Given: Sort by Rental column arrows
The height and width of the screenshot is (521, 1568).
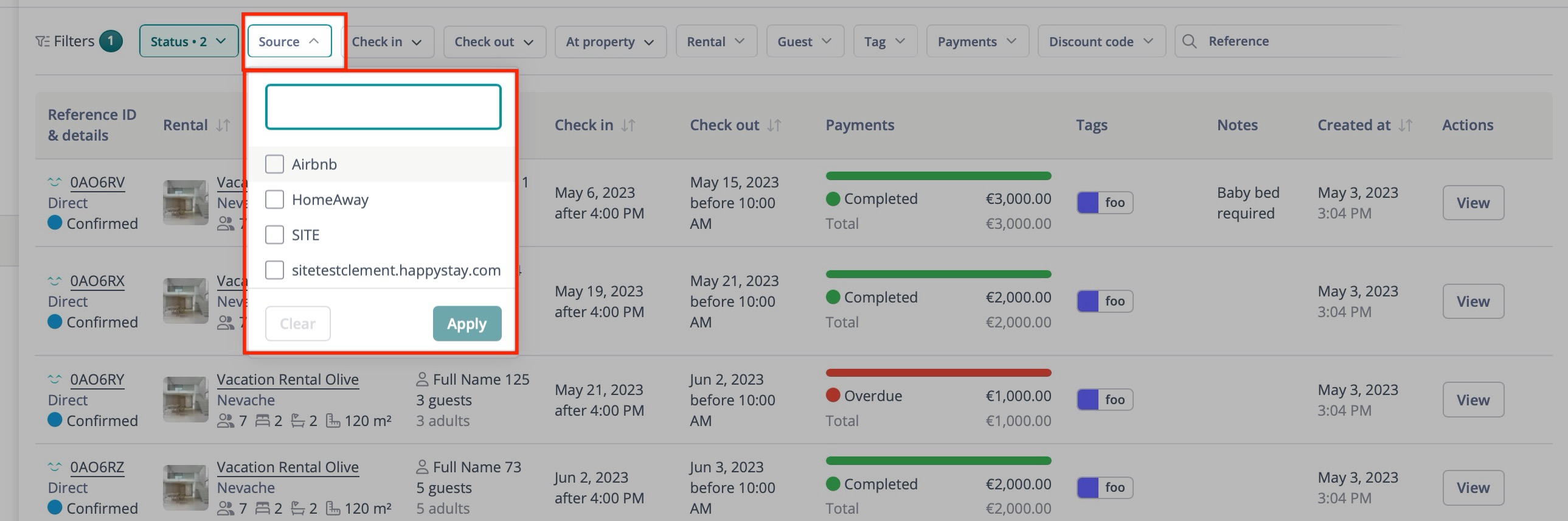Looking at the screenshot, I should pyautogui.click(x=223, y=125).
